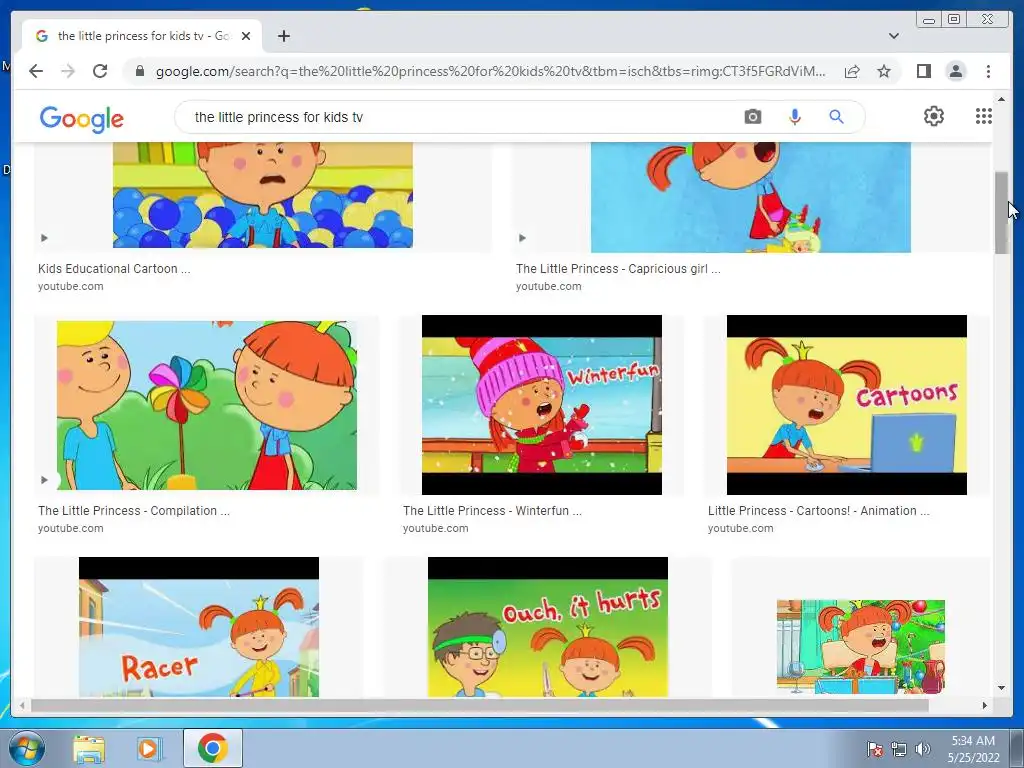Open Action Center flag icon
Viewport: 1024px width, 768px height.
tap(874, 749)
